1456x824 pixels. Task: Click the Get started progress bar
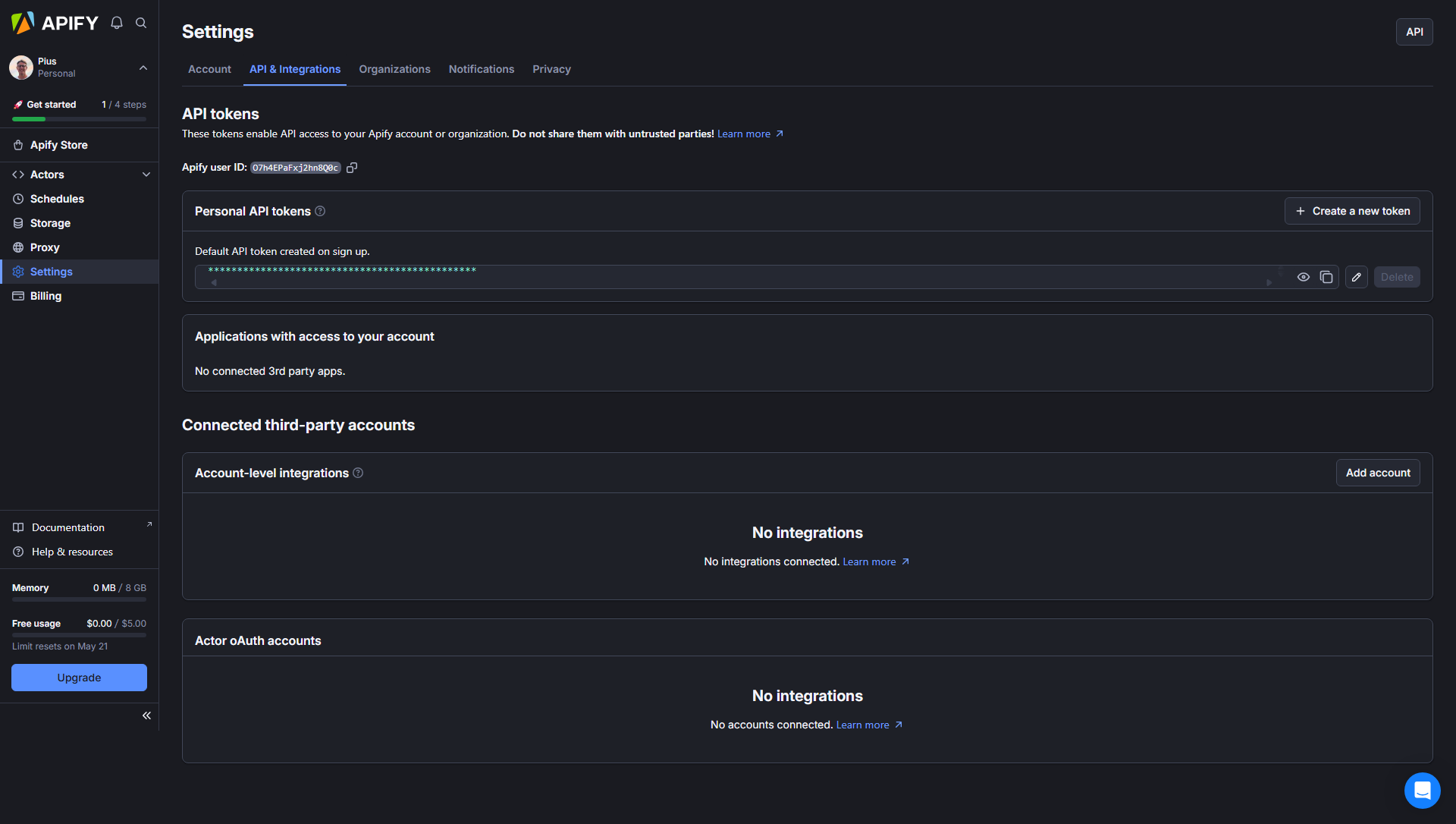coord(79,119)
